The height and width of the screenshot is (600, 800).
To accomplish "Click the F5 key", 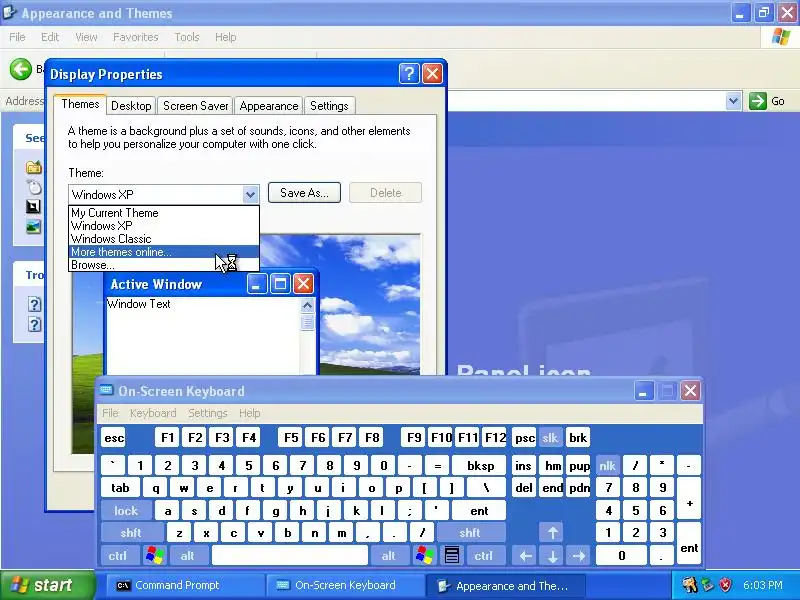I will pos(291,438).
